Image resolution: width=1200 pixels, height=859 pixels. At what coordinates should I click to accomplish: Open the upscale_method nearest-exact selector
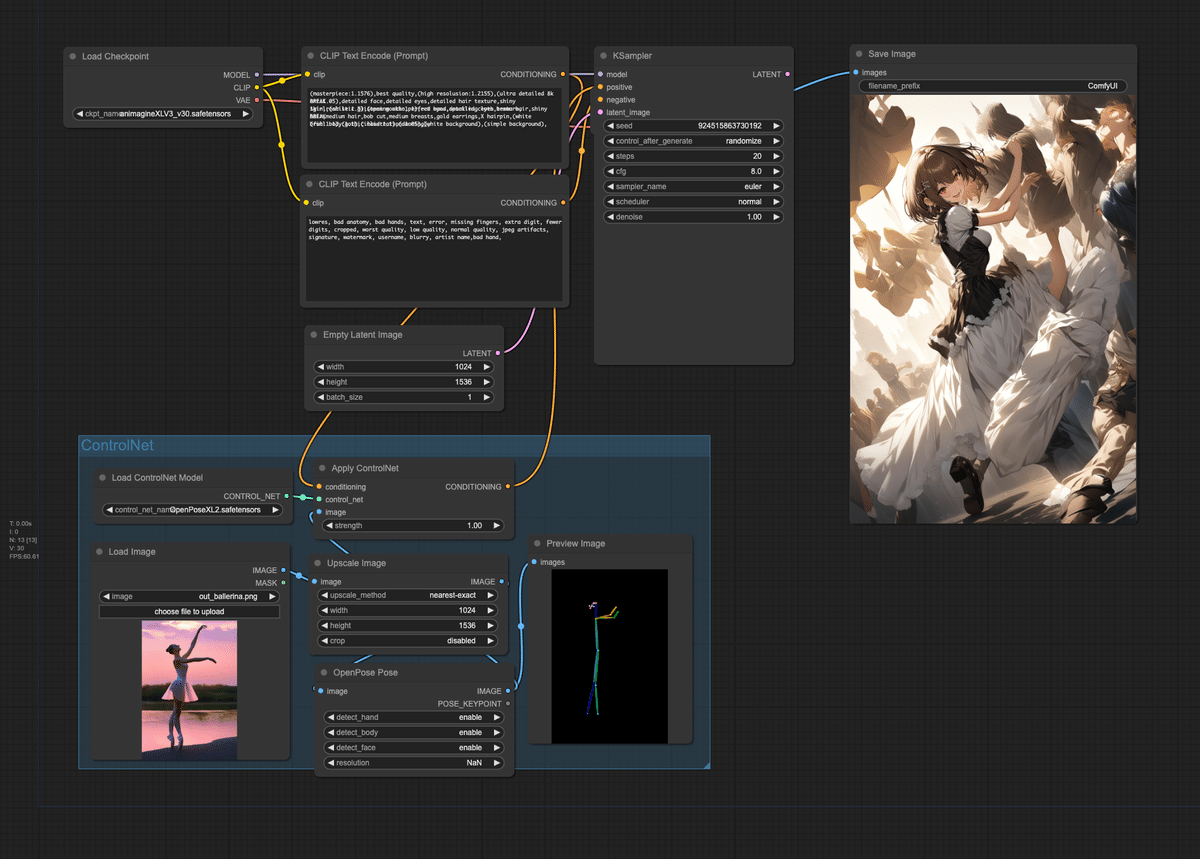pos(408,594)
